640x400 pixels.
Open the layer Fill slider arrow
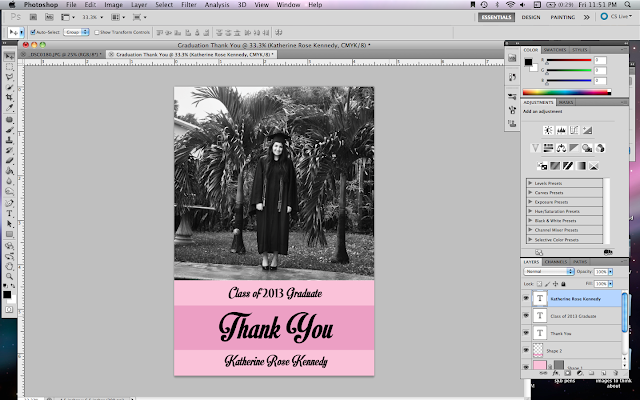[x=611, y=284]
